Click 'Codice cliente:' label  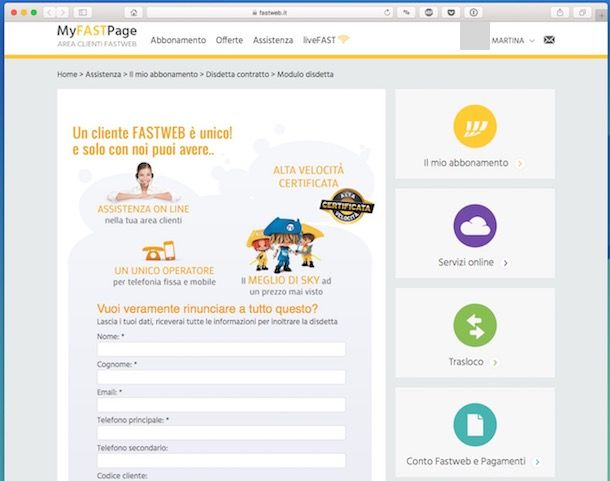pyautogui.click(x=122, y=476)
